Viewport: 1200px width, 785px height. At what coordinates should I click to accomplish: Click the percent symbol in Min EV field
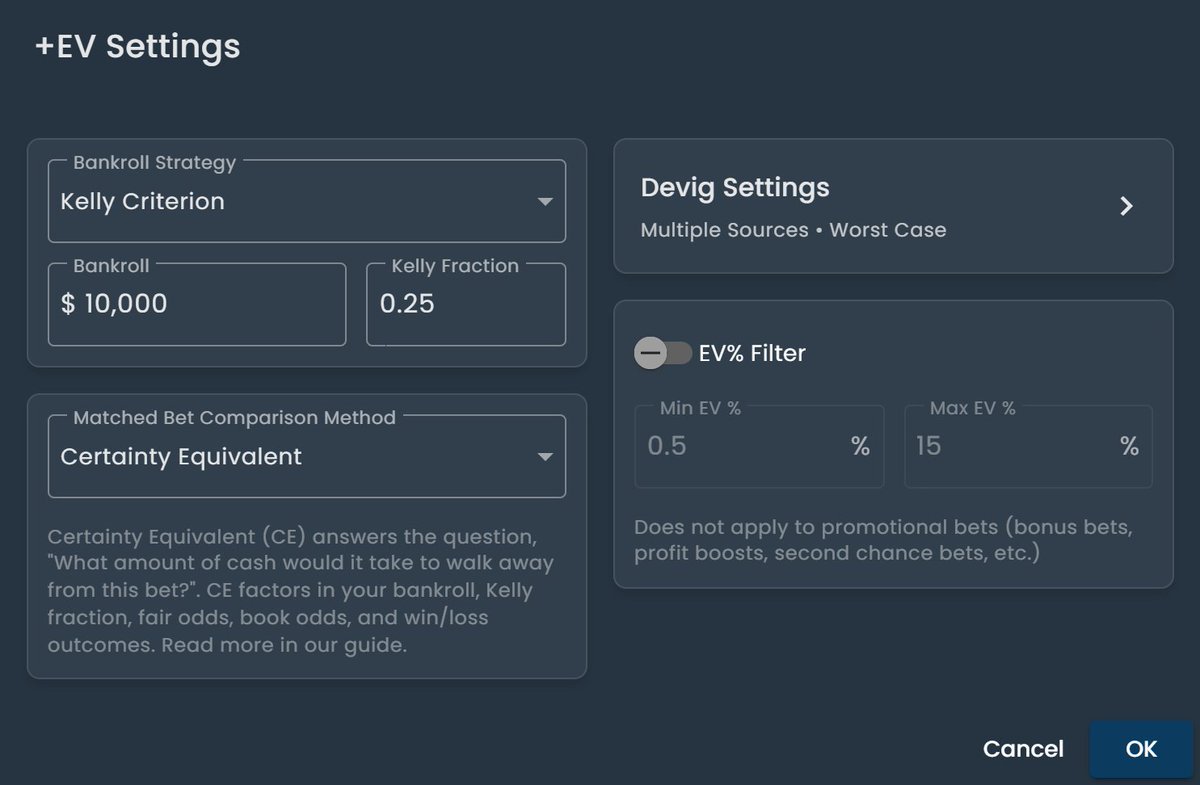tap(860, 446)
